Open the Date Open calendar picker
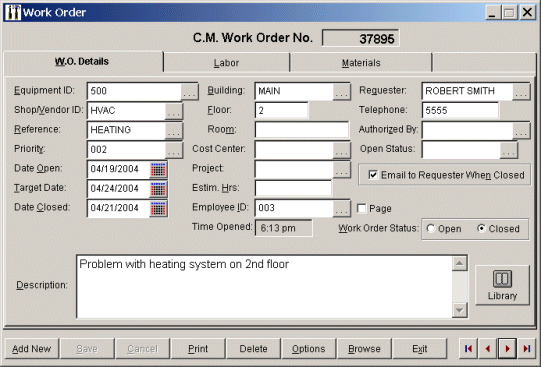 coord(158,169)
